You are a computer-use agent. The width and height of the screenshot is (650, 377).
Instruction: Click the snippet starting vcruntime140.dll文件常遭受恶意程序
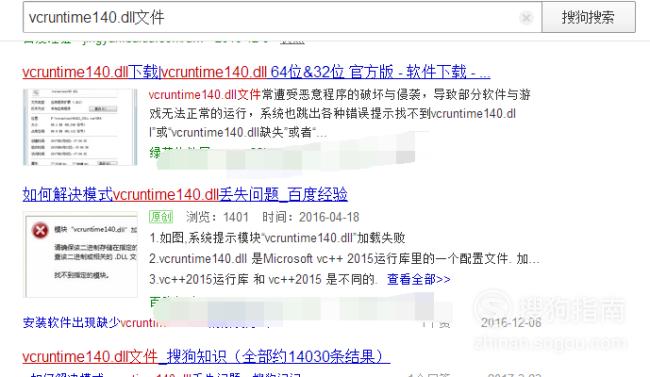click(340, 113)
